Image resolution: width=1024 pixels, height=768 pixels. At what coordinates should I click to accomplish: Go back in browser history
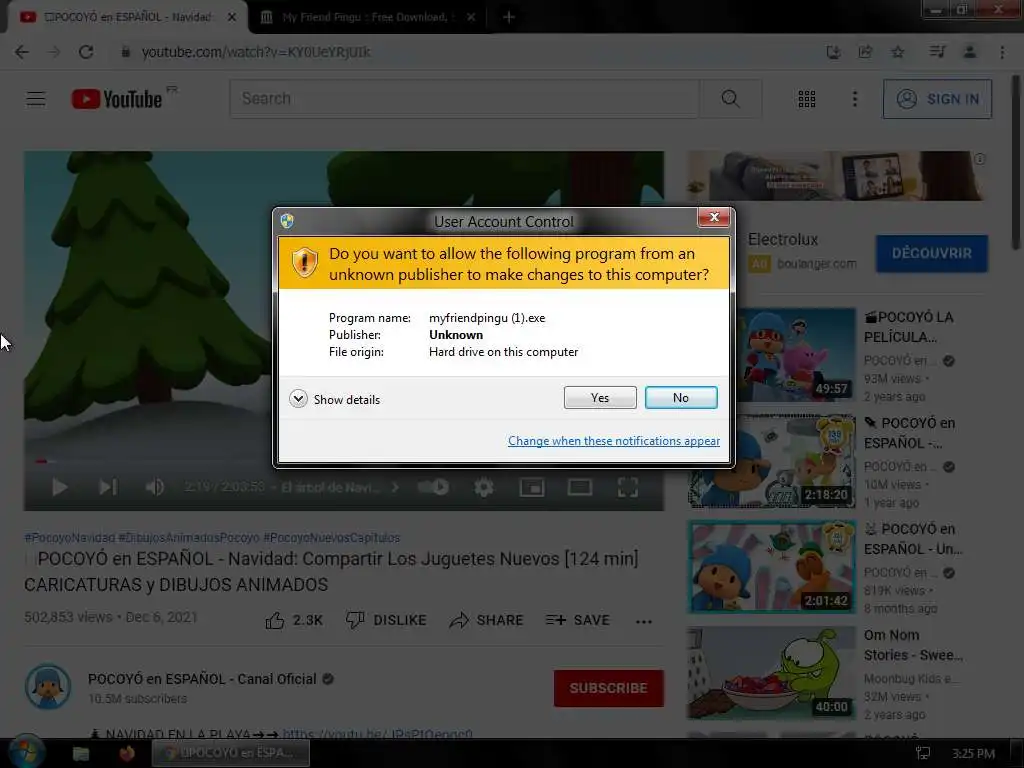pyautogui.click(x=22, y=52)
